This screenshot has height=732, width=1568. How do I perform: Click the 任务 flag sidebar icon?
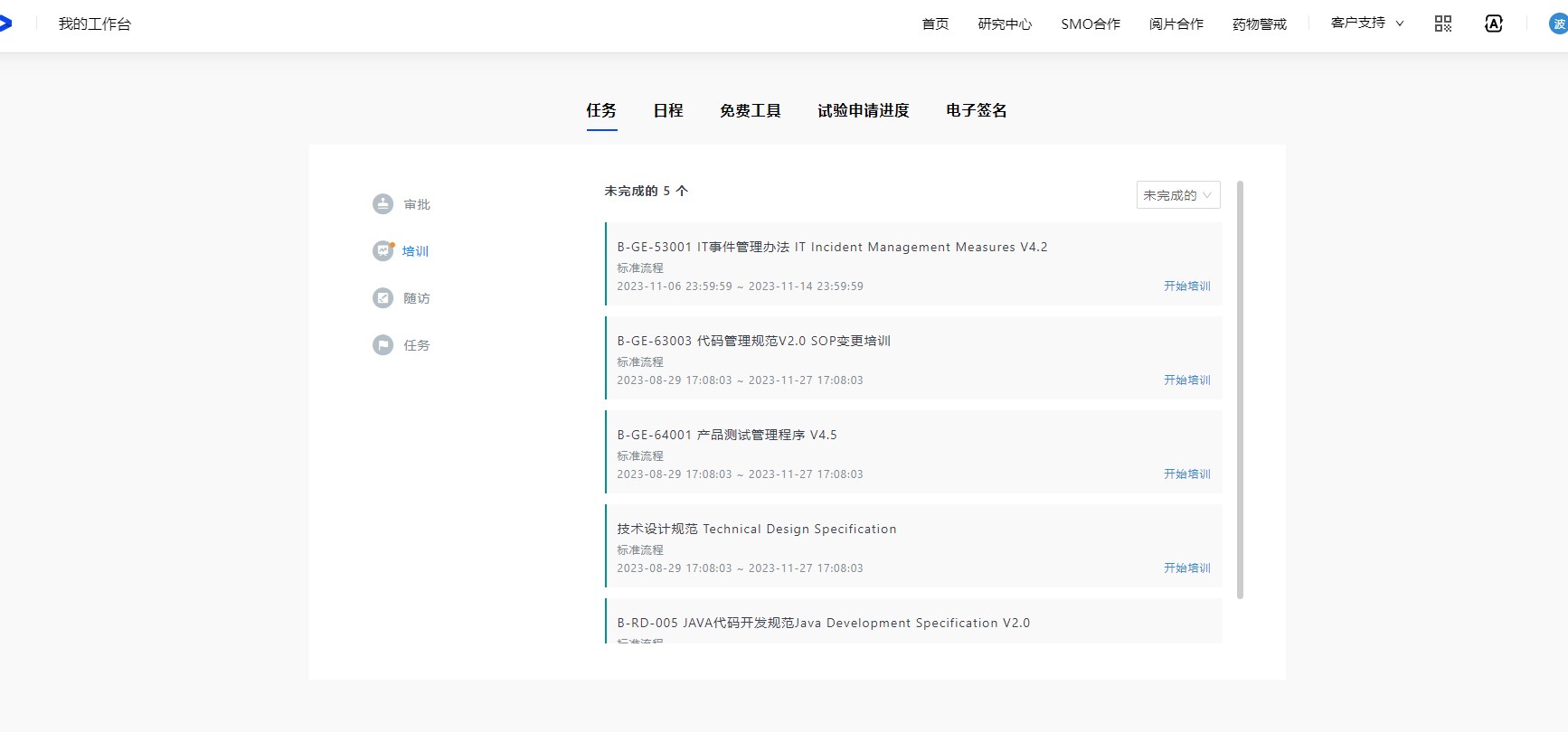point(383,345)
